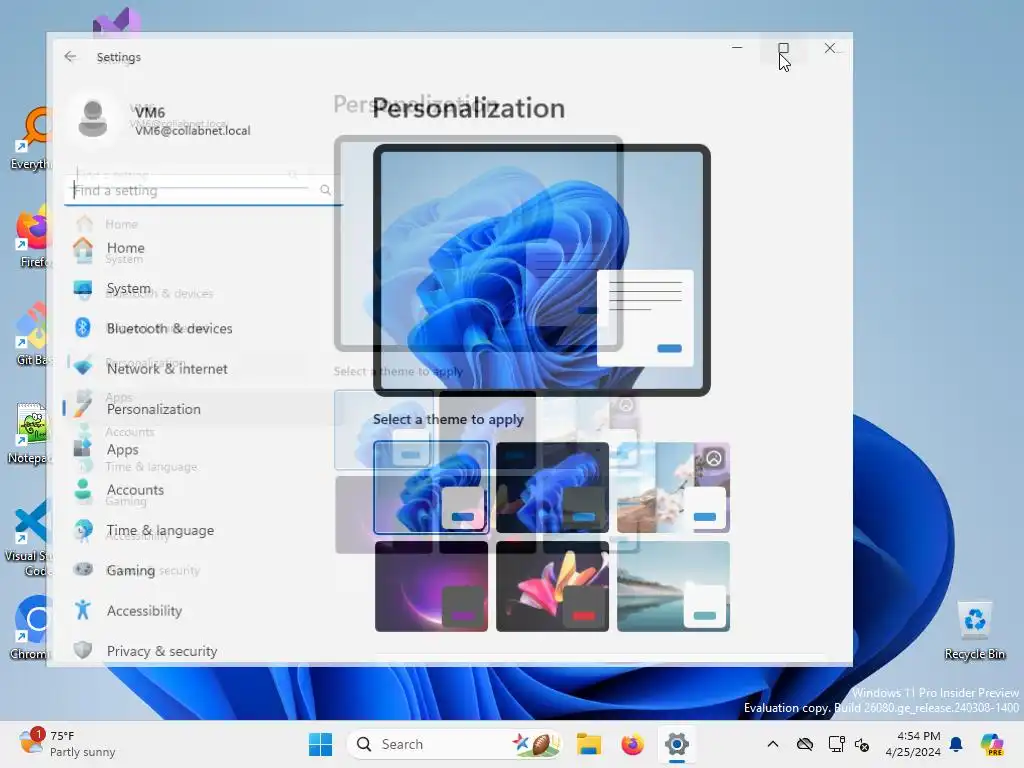Click the Accounts person icon in sidebar
Screen dimensions: 1024x768
(83, 489)
